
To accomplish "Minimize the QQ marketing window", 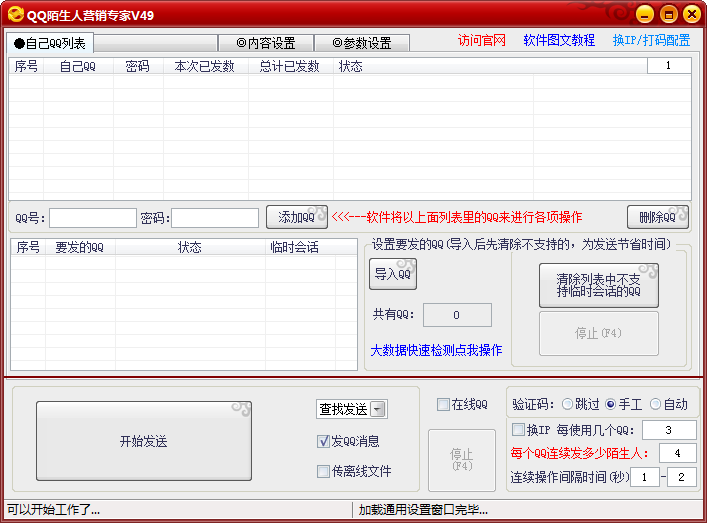I will click(x=646, y=14).
